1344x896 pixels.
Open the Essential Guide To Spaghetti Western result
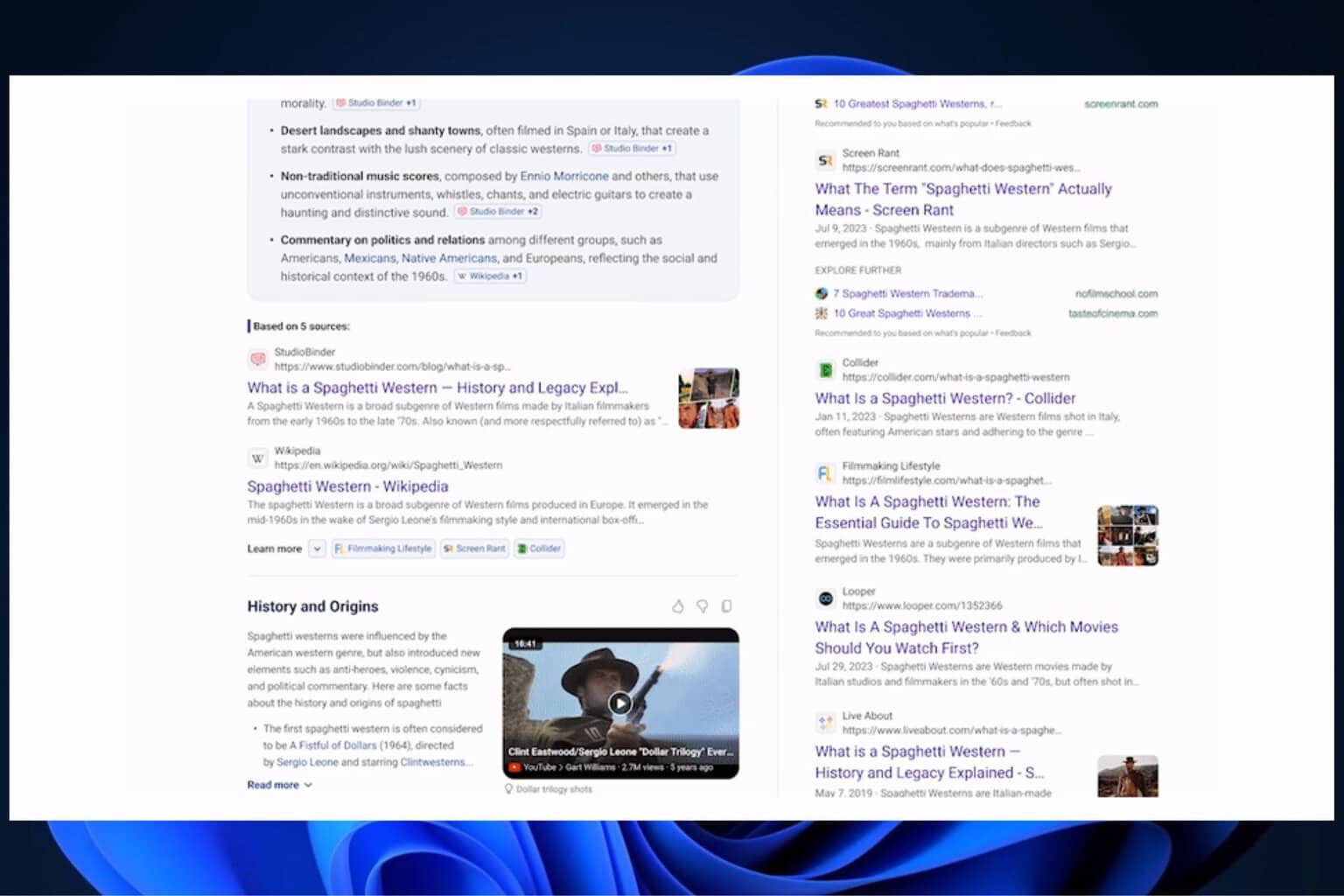pos(929,512)
